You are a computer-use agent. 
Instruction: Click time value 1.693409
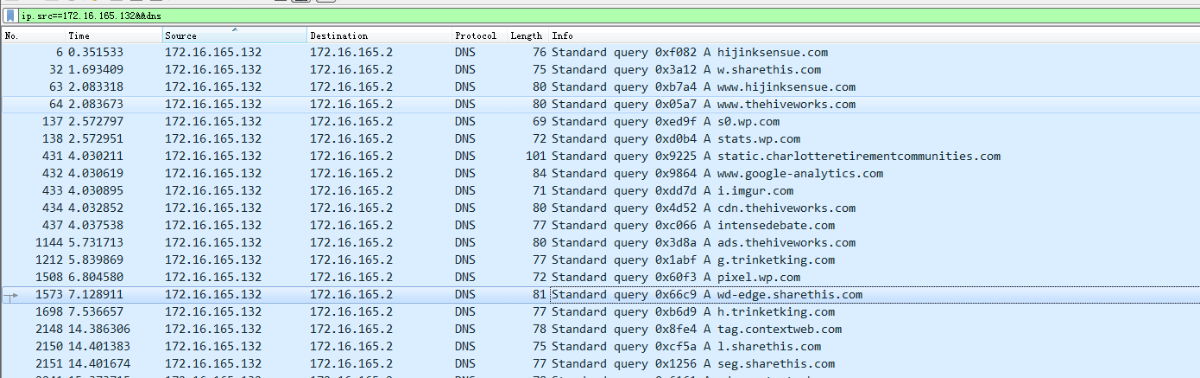click(x=96, y=70)
